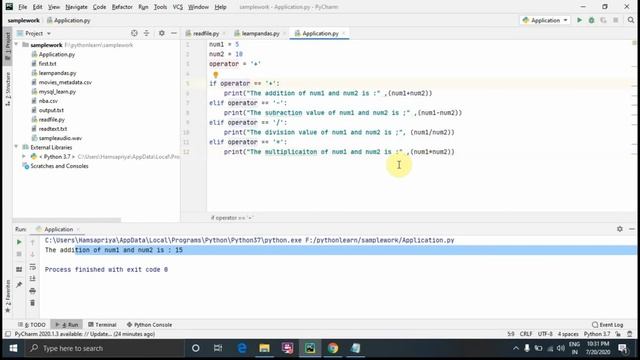
Task: Click the Windows search box
Action: tap(104, 348)
